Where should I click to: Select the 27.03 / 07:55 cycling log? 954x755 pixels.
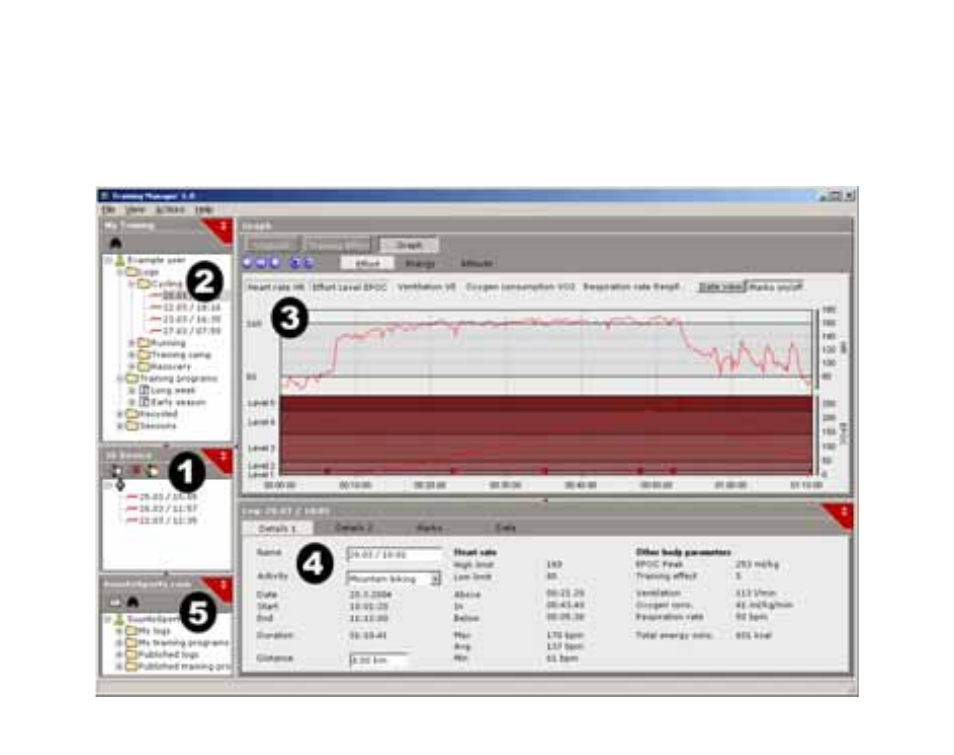186,331
